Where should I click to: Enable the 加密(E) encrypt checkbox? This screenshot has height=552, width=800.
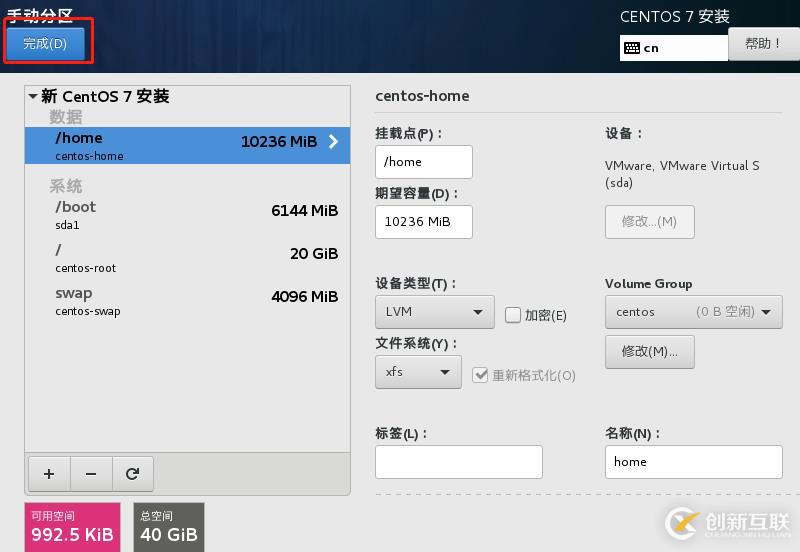point(513,315)
